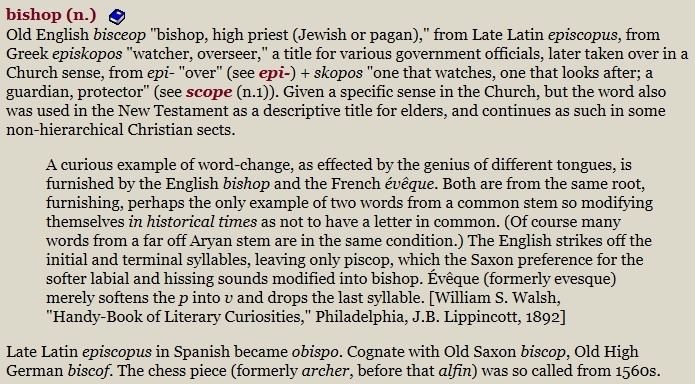This screenshot has height=384, width=695.
Task: Click the italic phrase "in historical times"
Action: [x=193, y=221]
